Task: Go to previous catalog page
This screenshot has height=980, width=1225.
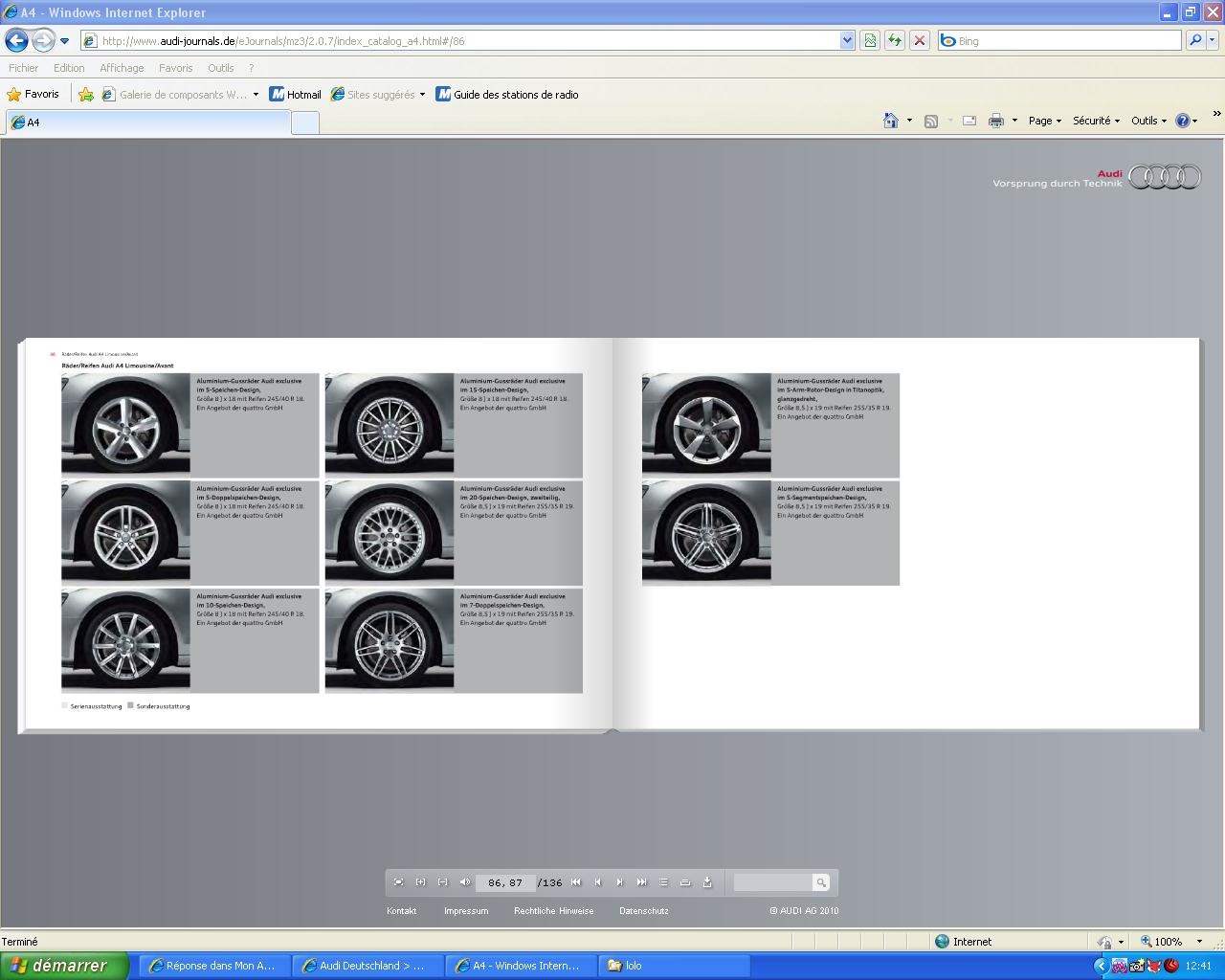Action: click(598, 882)
